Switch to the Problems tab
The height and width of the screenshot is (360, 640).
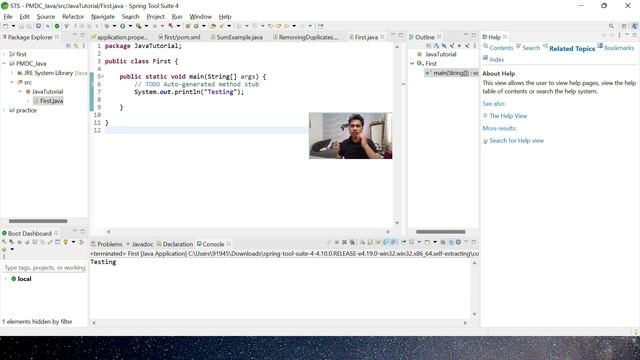point(107,244)
